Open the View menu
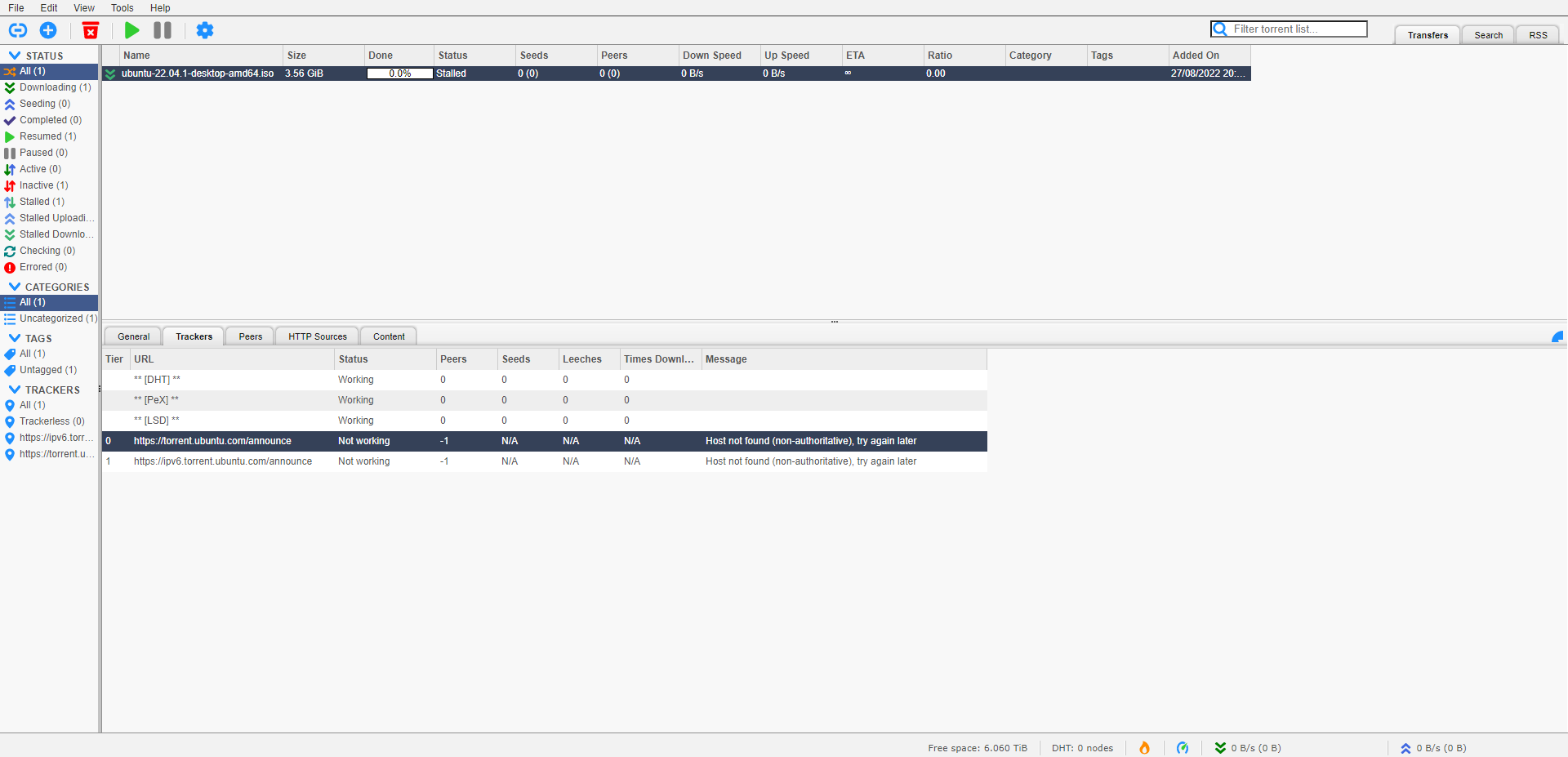The height and width of the screenshot is (757, 1568). point(84,8)
